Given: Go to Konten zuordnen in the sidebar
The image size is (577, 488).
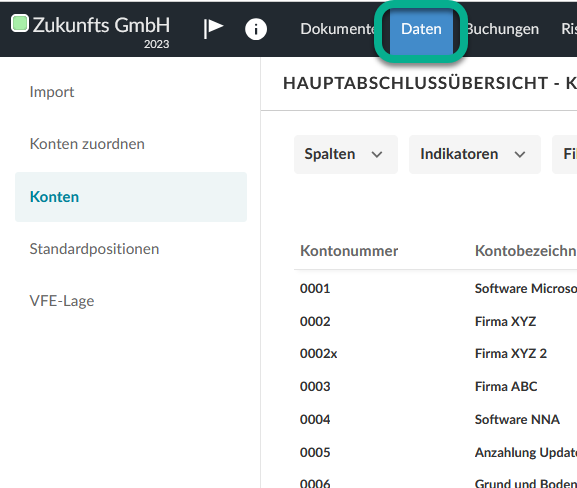Looking at the screenshot, I should 87,144.
